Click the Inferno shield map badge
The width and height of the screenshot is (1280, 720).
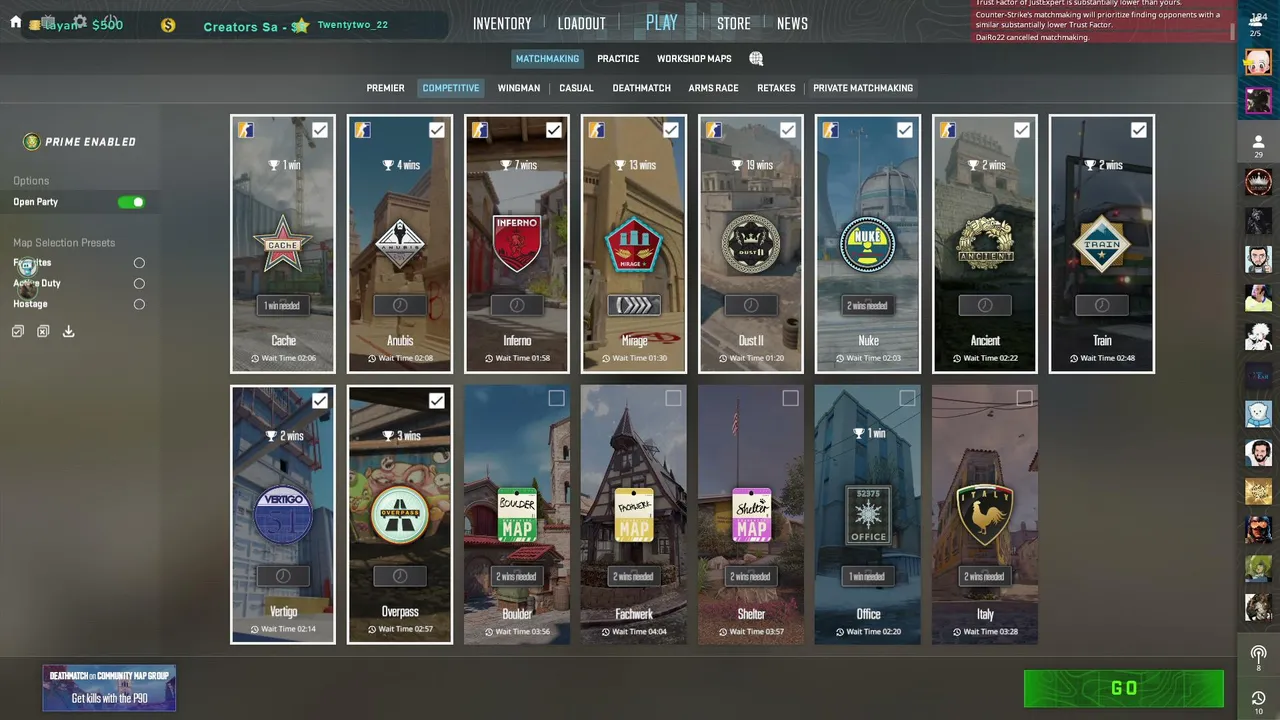tap(517, 244)
